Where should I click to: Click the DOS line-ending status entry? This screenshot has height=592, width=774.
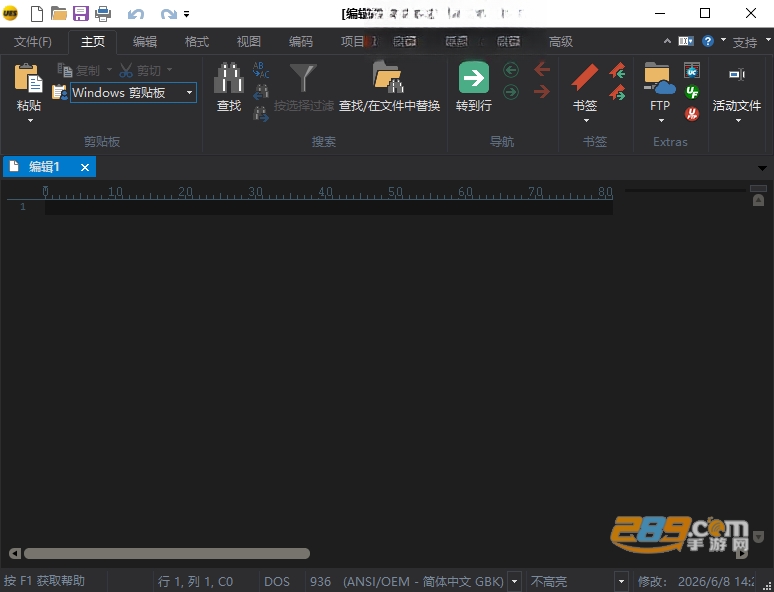(x=277, y=582)
